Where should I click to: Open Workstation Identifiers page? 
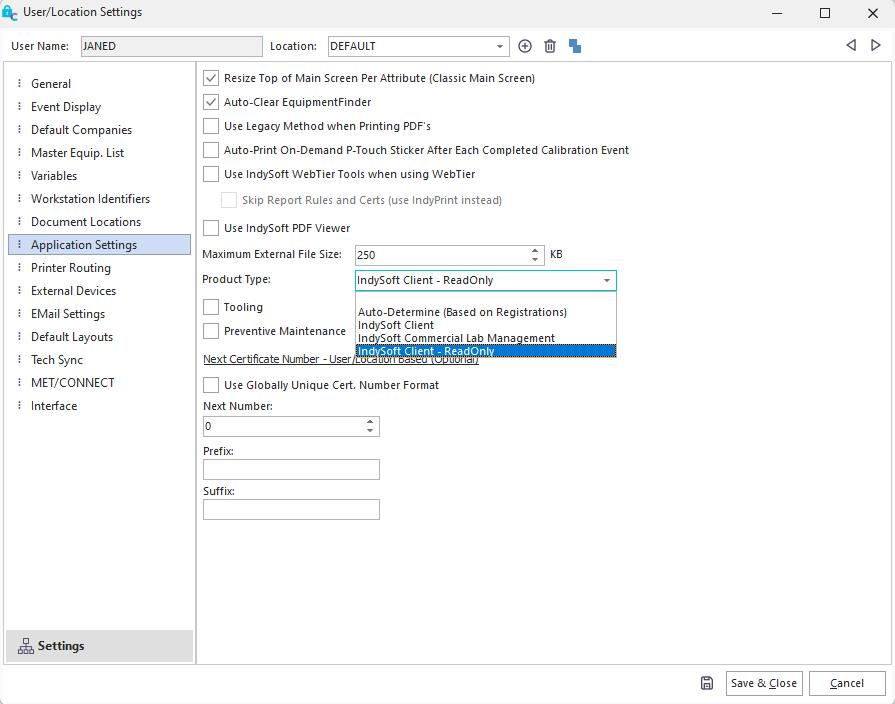[x=99, y=199]
